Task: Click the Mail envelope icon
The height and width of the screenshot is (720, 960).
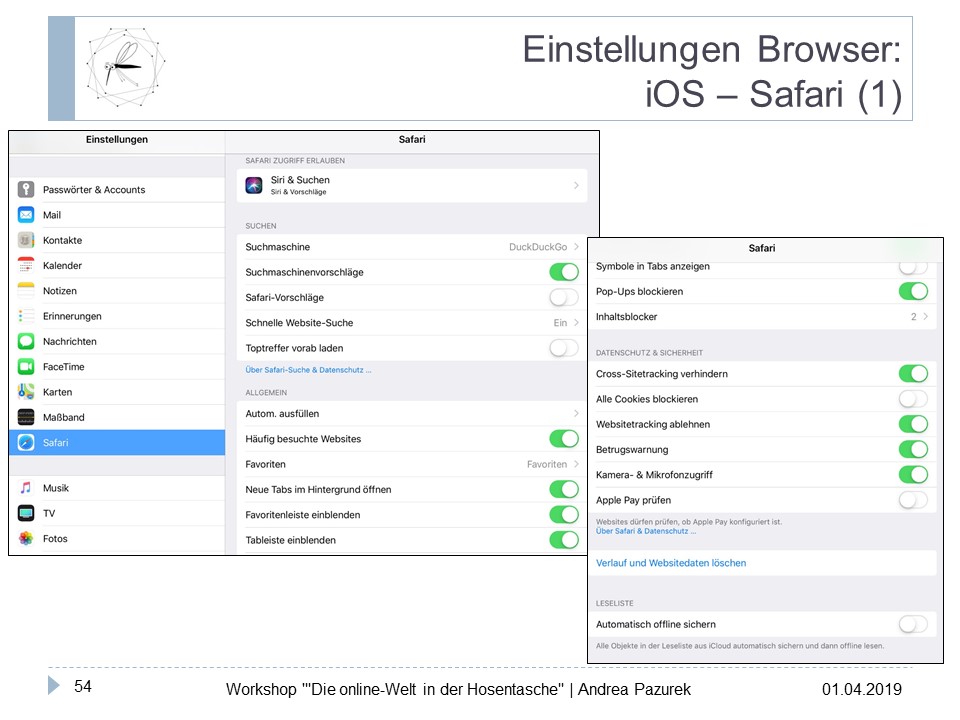Action: [x=26, y=215]
